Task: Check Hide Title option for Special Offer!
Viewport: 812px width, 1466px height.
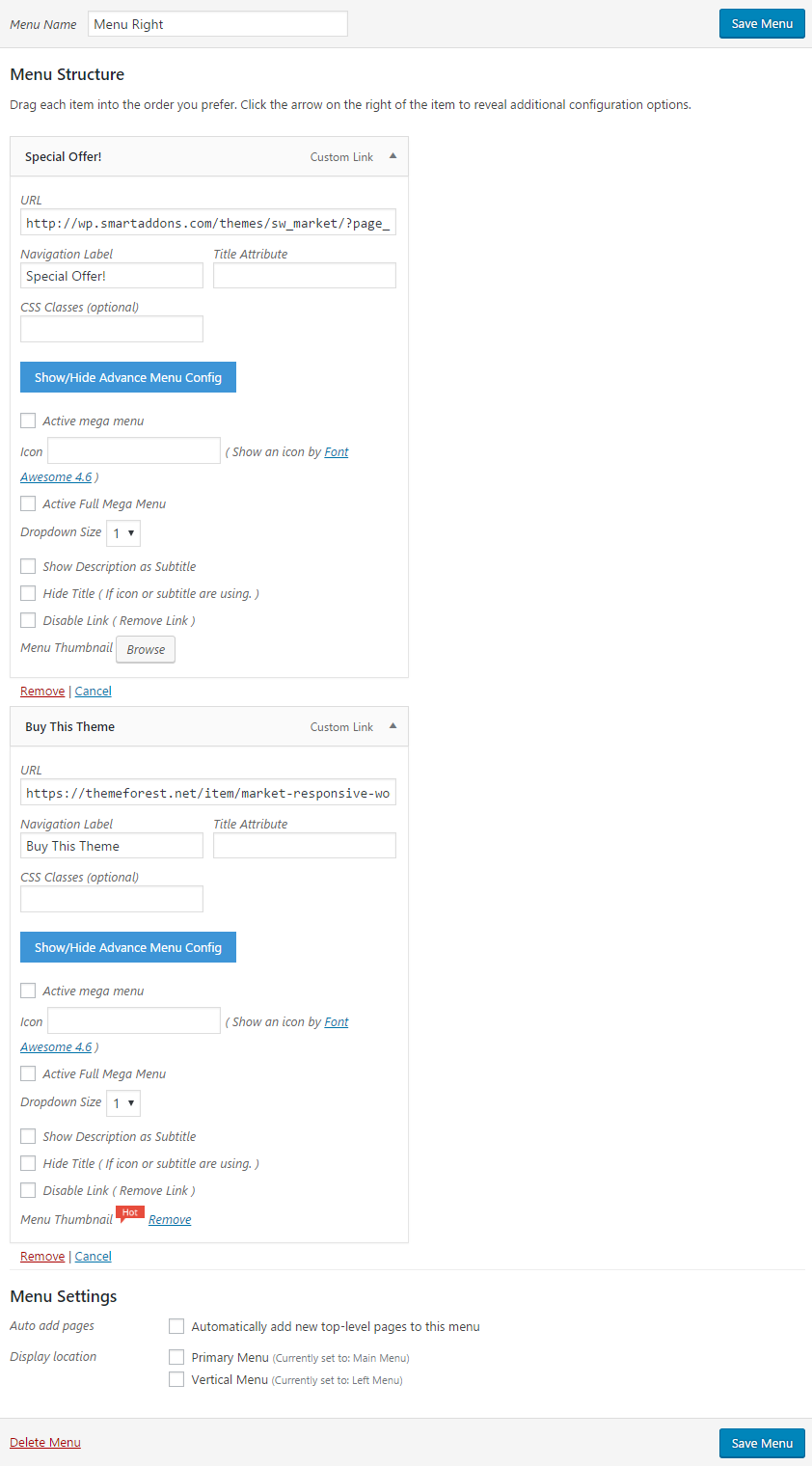Action: click(28, 593)
